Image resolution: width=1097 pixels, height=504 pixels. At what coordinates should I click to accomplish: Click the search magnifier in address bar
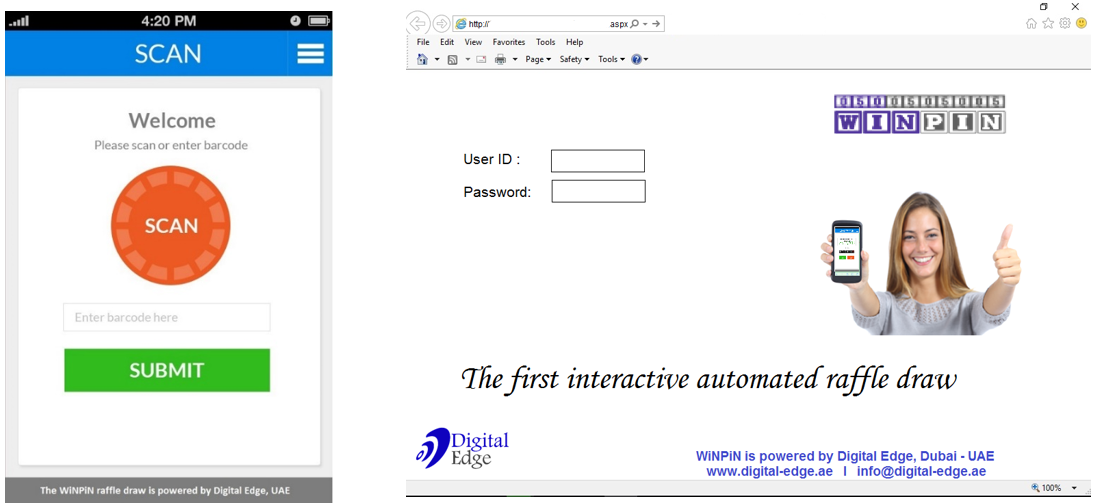[635, 24]
